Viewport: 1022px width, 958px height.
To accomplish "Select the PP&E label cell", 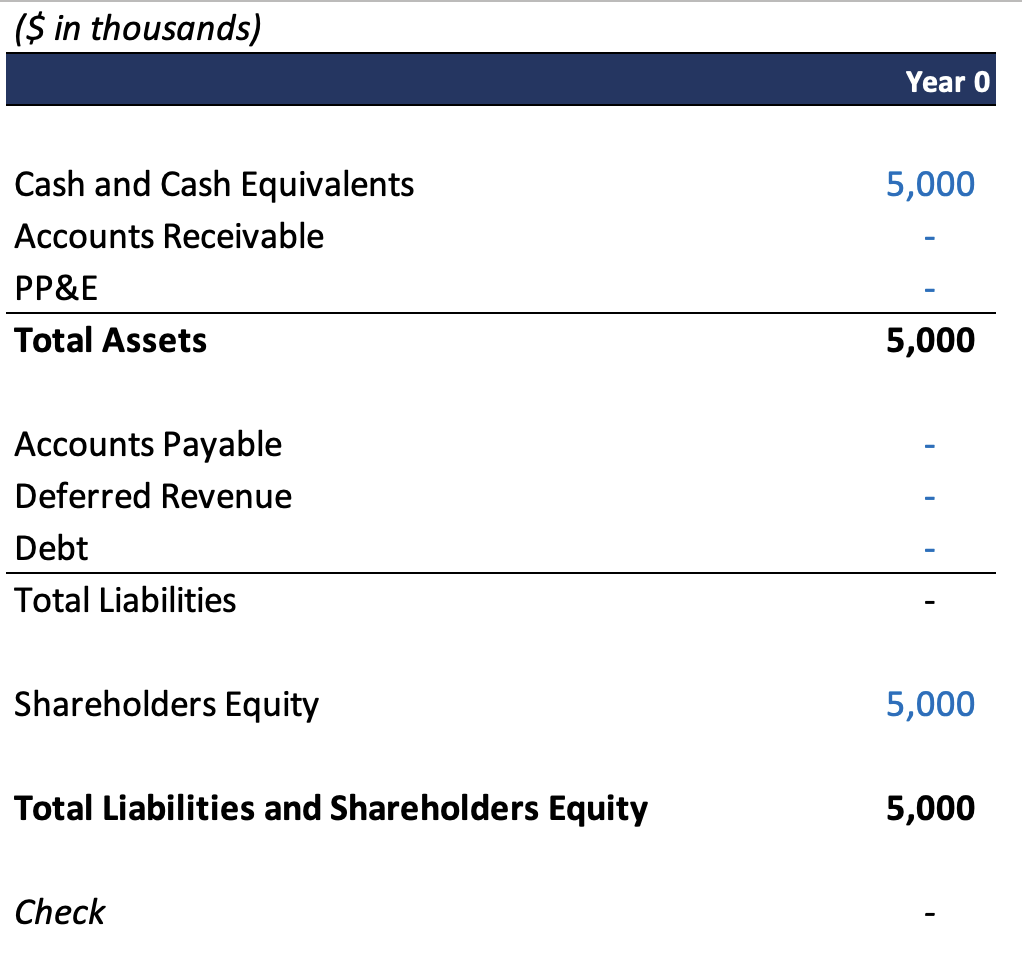I will point(56,288).
